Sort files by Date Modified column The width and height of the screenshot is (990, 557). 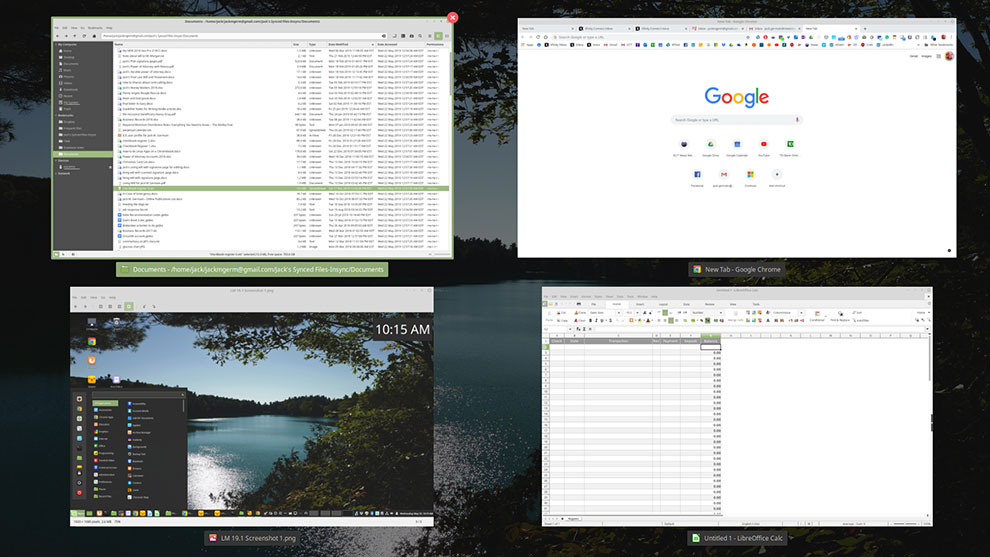(349, 44)
